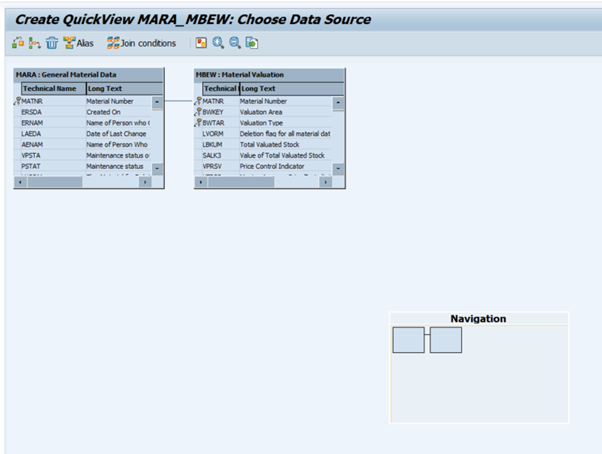
Task: Click MBEW table scroll-down arrow
Action: pos(338,169)
